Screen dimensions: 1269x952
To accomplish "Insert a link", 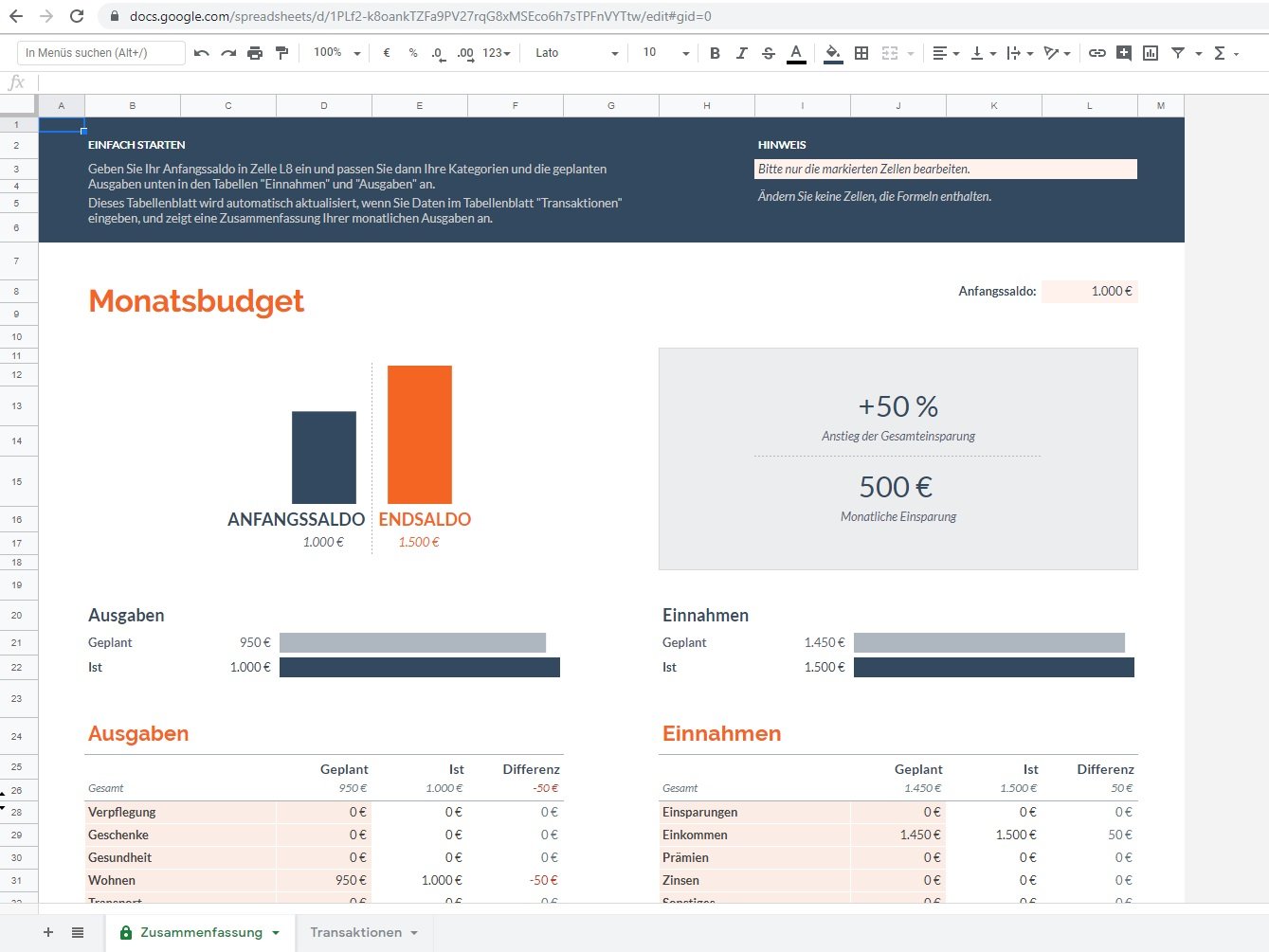I will tap(1097, 53).
